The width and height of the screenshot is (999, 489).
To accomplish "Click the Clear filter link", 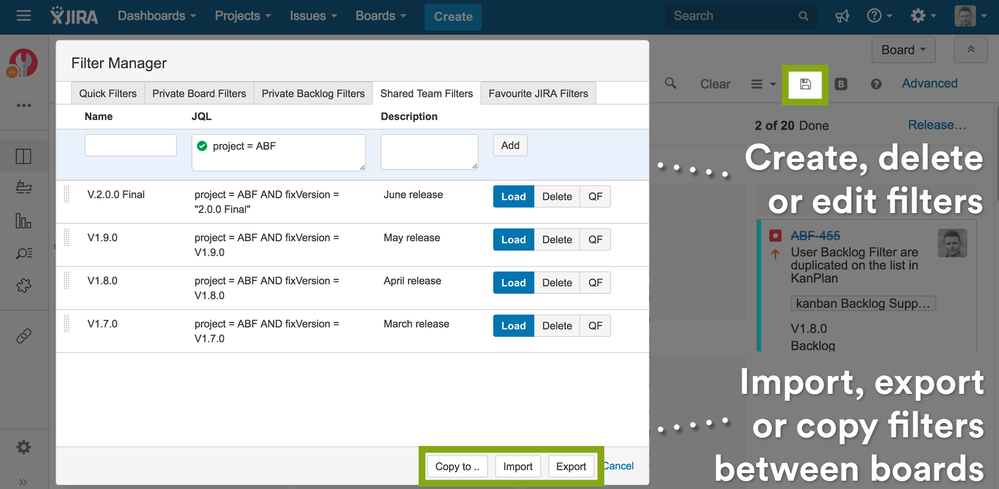I will [715, 84].
